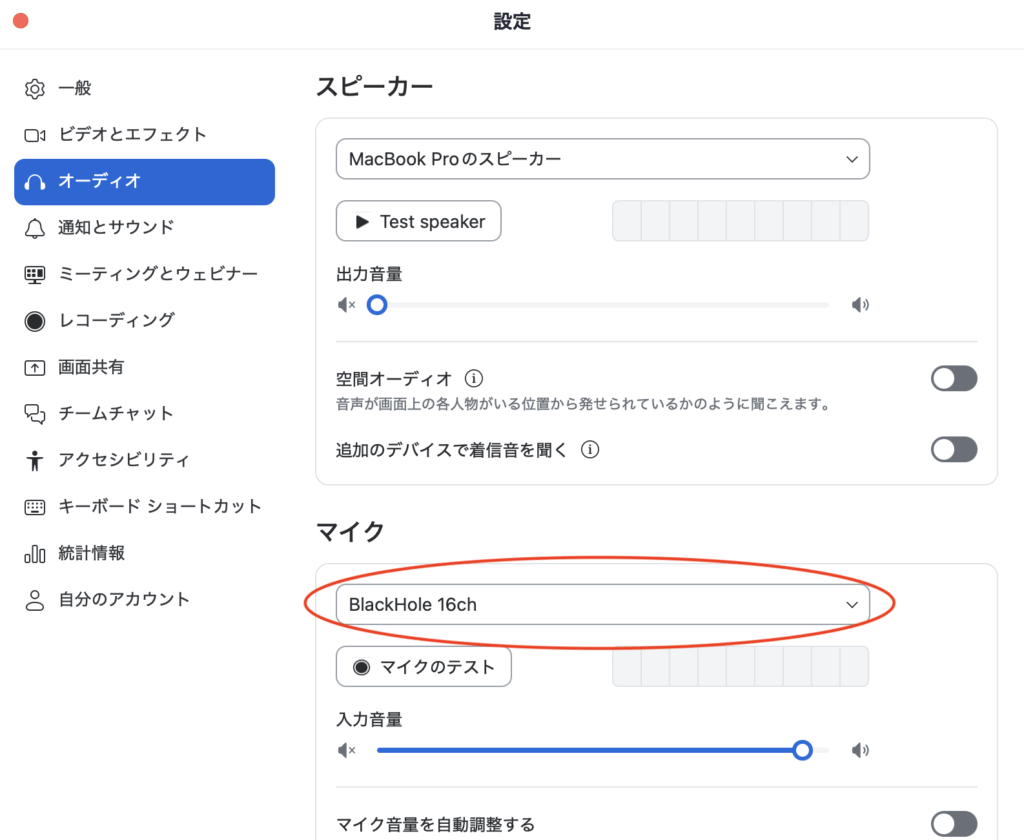Screen dimensions: 1024x840
Task: Click the headphones icon for オーディオ
Action: click(35, 182)
